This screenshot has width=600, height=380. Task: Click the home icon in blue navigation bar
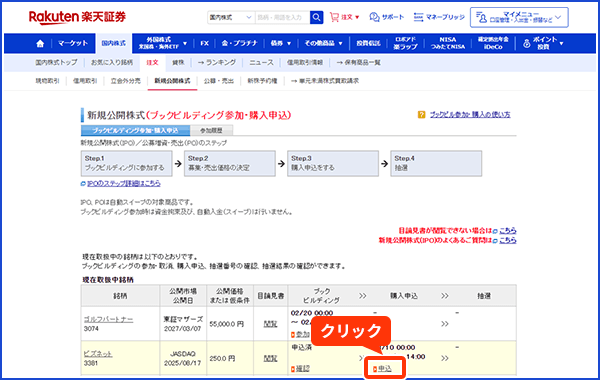[40, 43]
